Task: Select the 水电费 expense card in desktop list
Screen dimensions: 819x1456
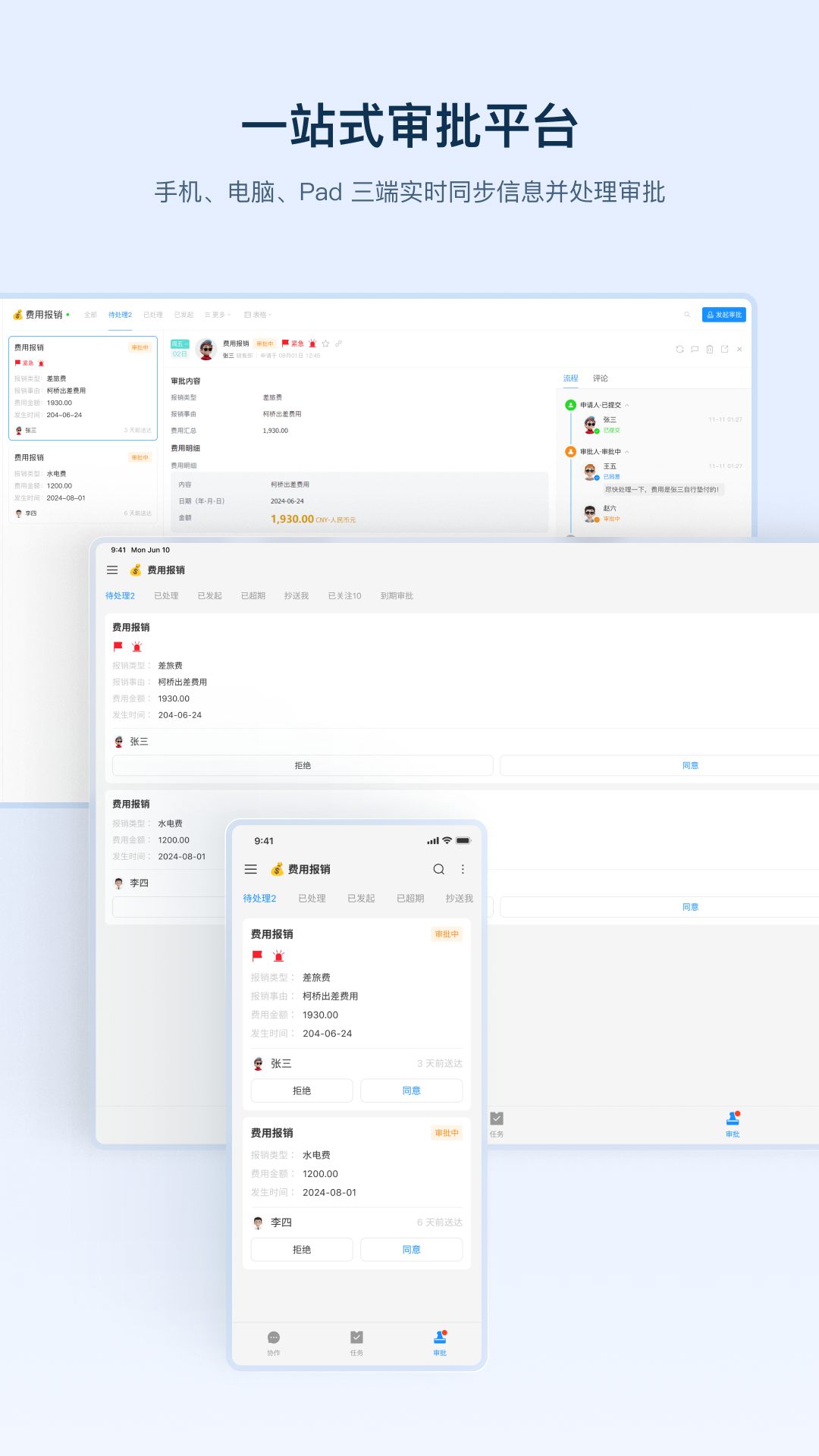Action: click(82, 485)
